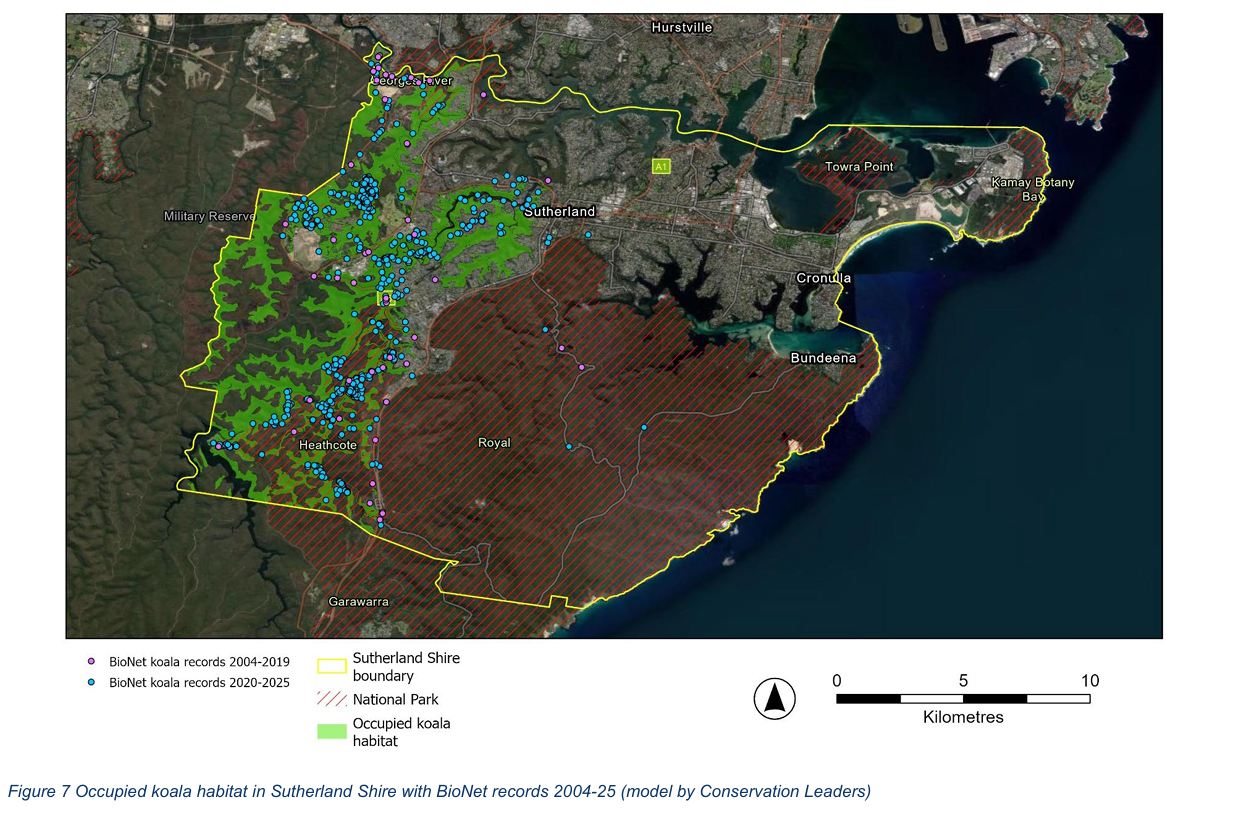Select the Heathcote map label
This screenshot has height=831, width=1234.
click(x=328, y=445)
